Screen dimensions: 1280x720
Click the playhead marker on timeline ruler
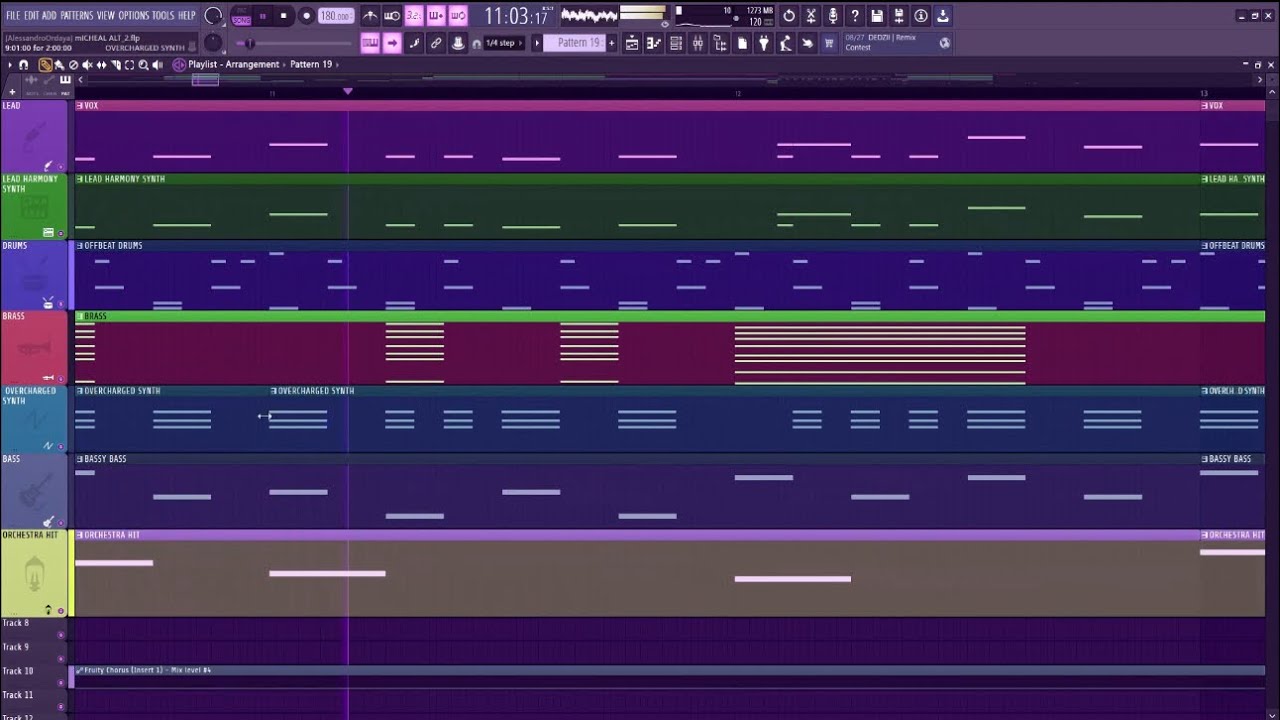pos(348,92)
